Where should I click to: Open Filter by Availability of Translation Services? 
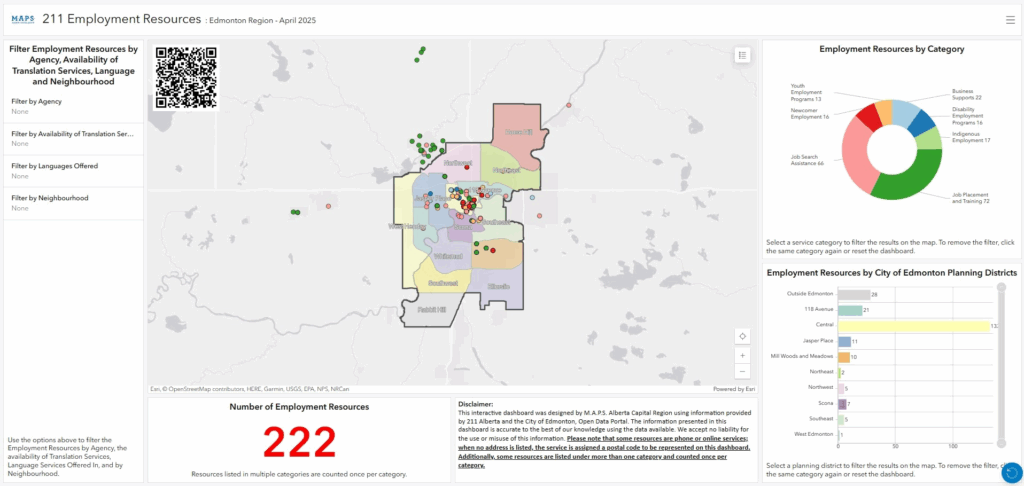tap(73, 138)
